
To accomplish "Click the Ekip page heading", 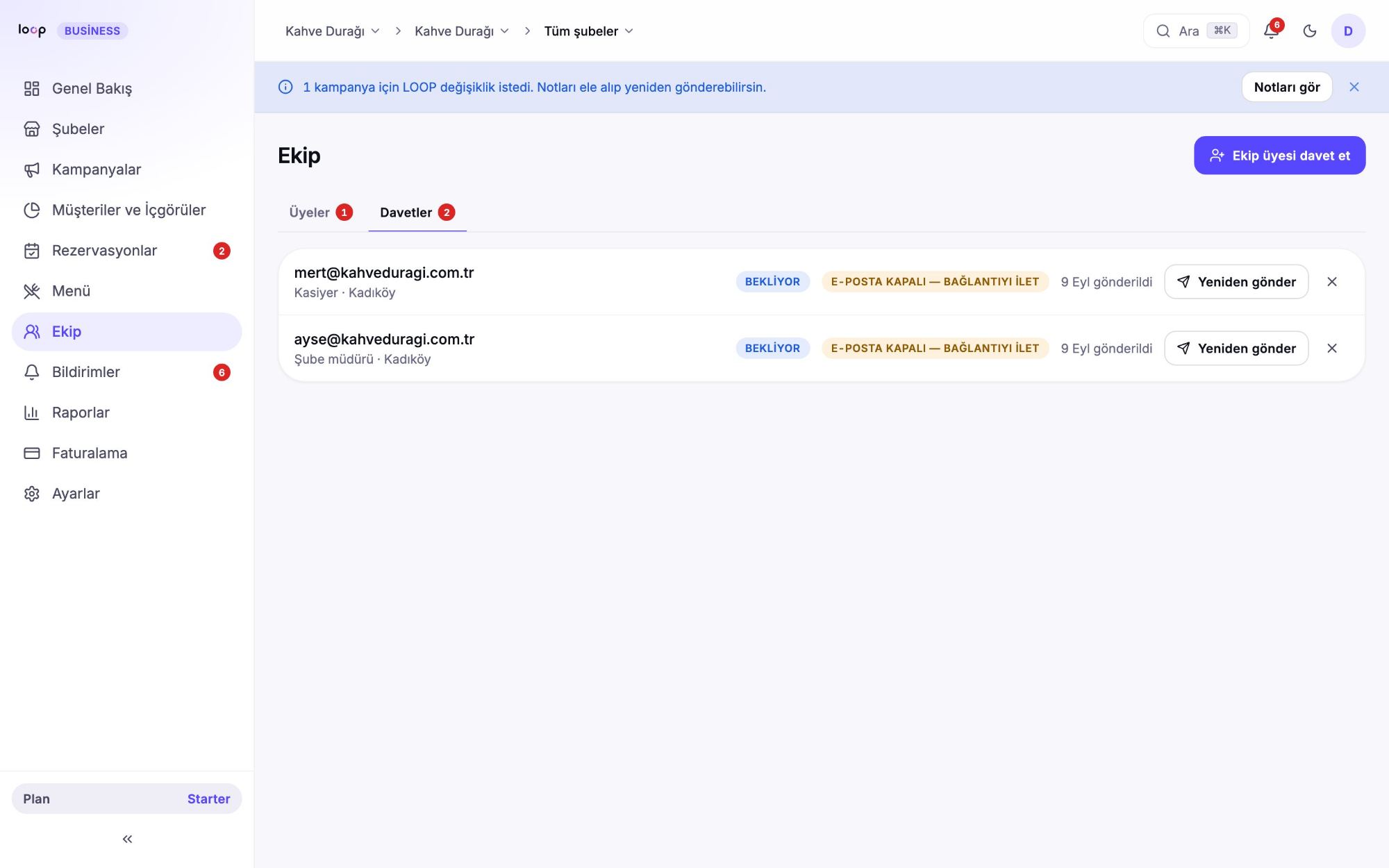I will click(x=299, y=156).
